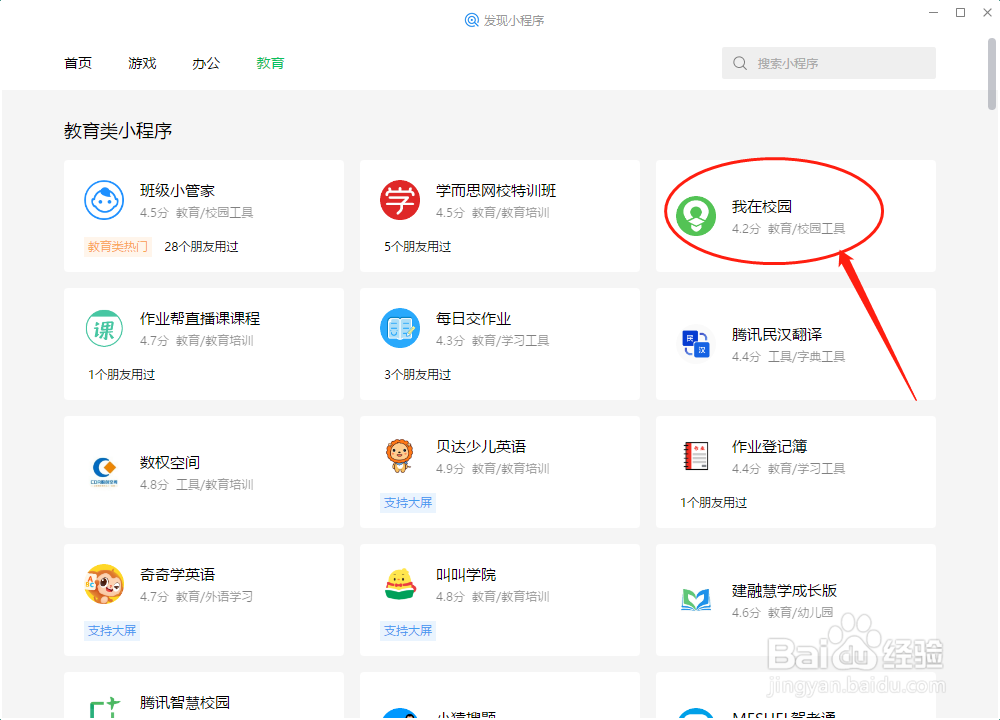1000x720 pixels.
Task: Click the 数权空间 title
Action: pyautogui.click(x=170, y=462)
